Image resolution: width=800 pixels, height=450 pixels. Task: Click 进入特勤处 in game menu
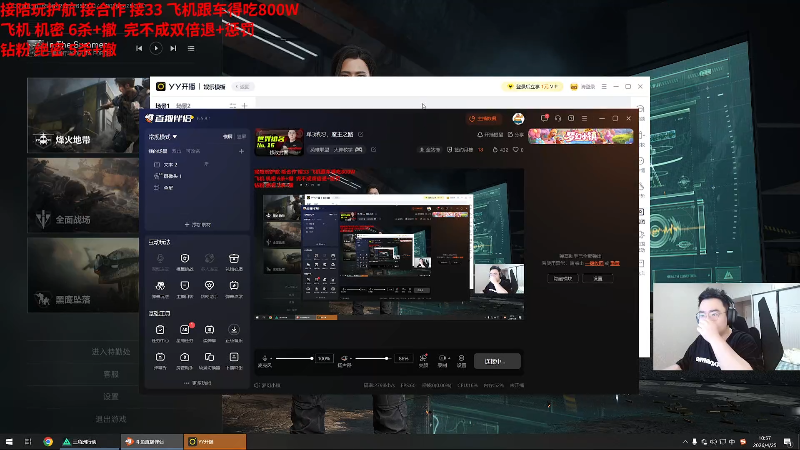[111, 352]
